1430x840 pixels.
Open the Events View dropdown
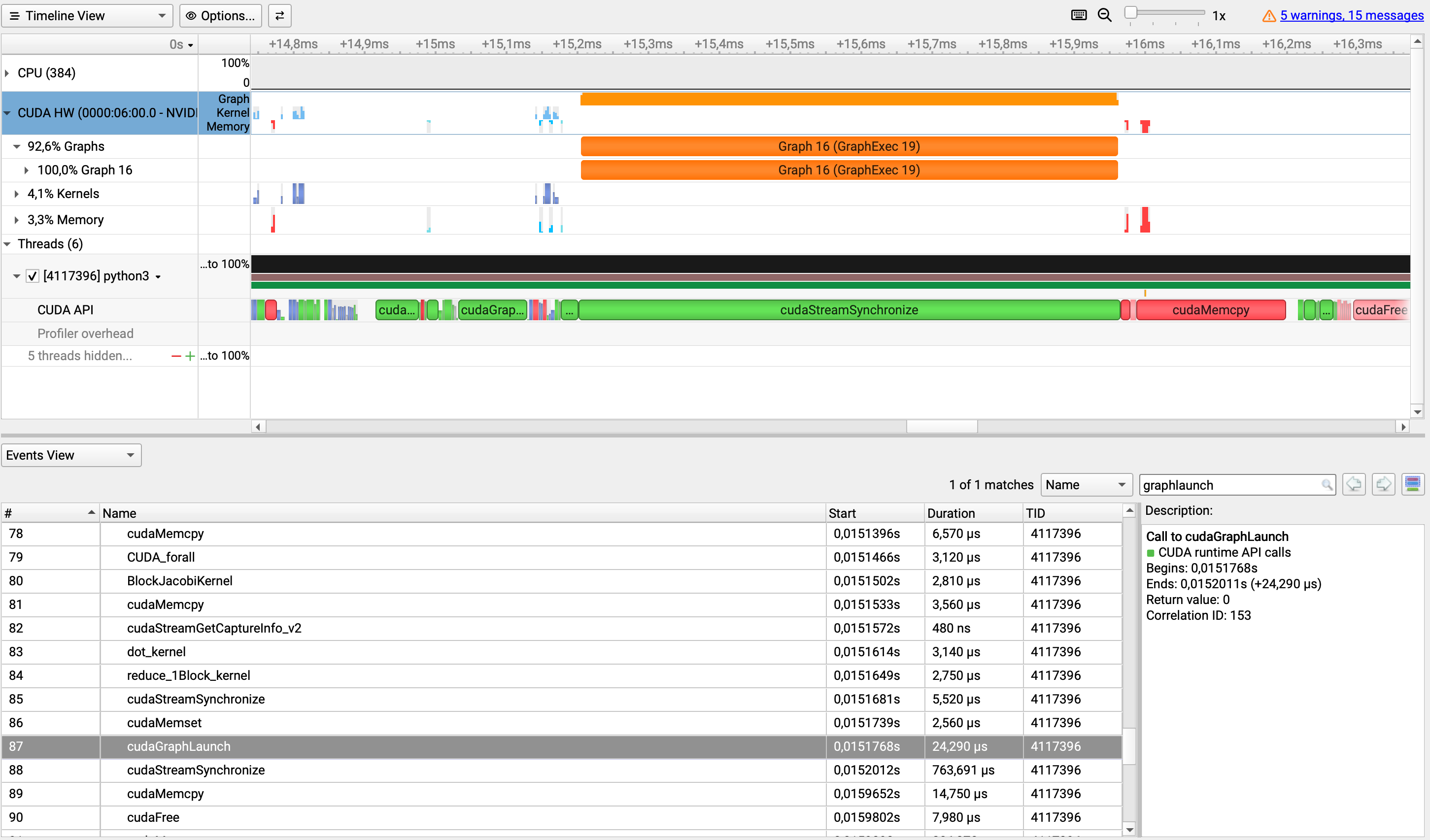pyautogui.click(x=71, y=455)
